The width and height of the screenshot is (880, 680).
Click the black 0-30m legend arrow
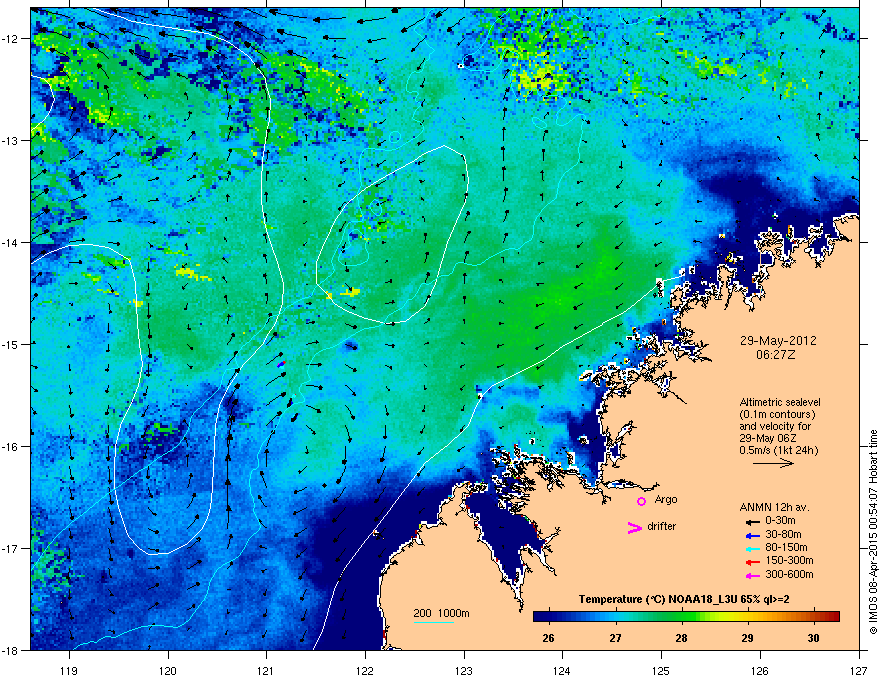pyautogui.click(x=753, y=521)
